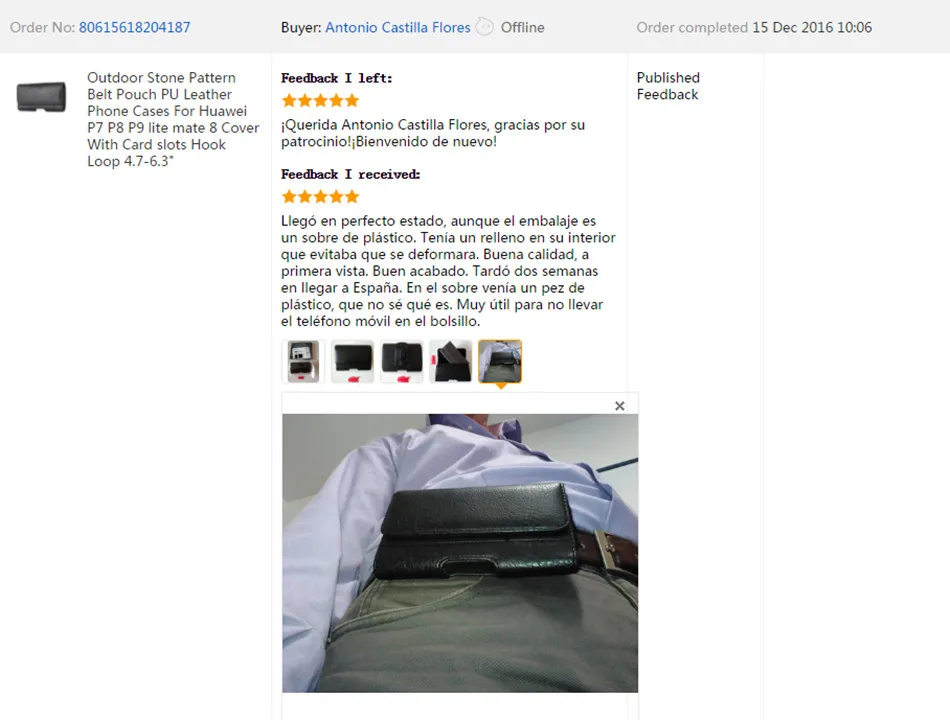This screenshot has width=950, height=720.
Task: Click star rating under Feedback I left
Action: click(x=321, y=101)
